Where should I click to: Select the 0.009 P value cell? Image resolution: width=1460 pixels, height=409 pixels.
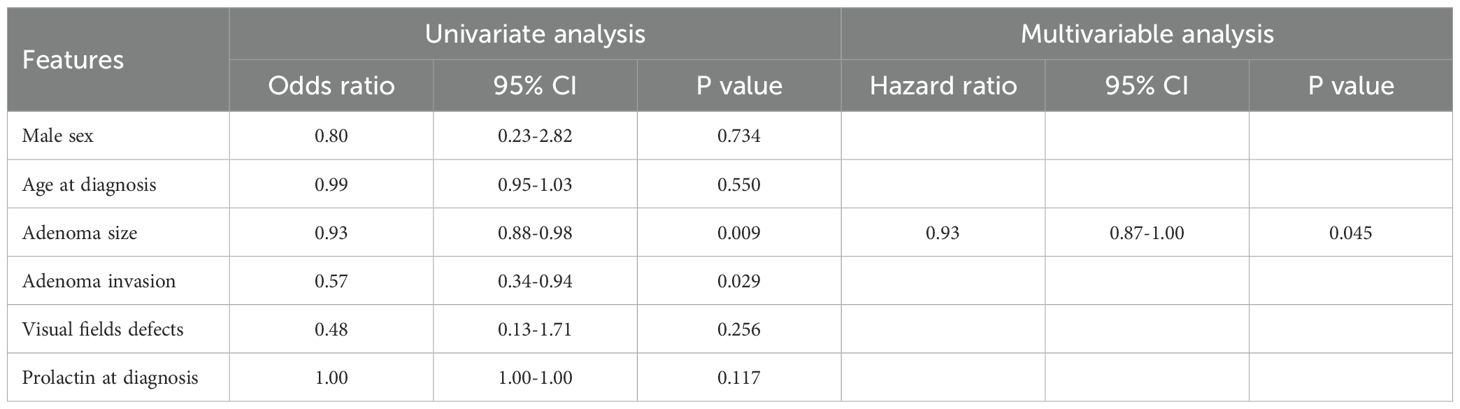pos(739,232)
